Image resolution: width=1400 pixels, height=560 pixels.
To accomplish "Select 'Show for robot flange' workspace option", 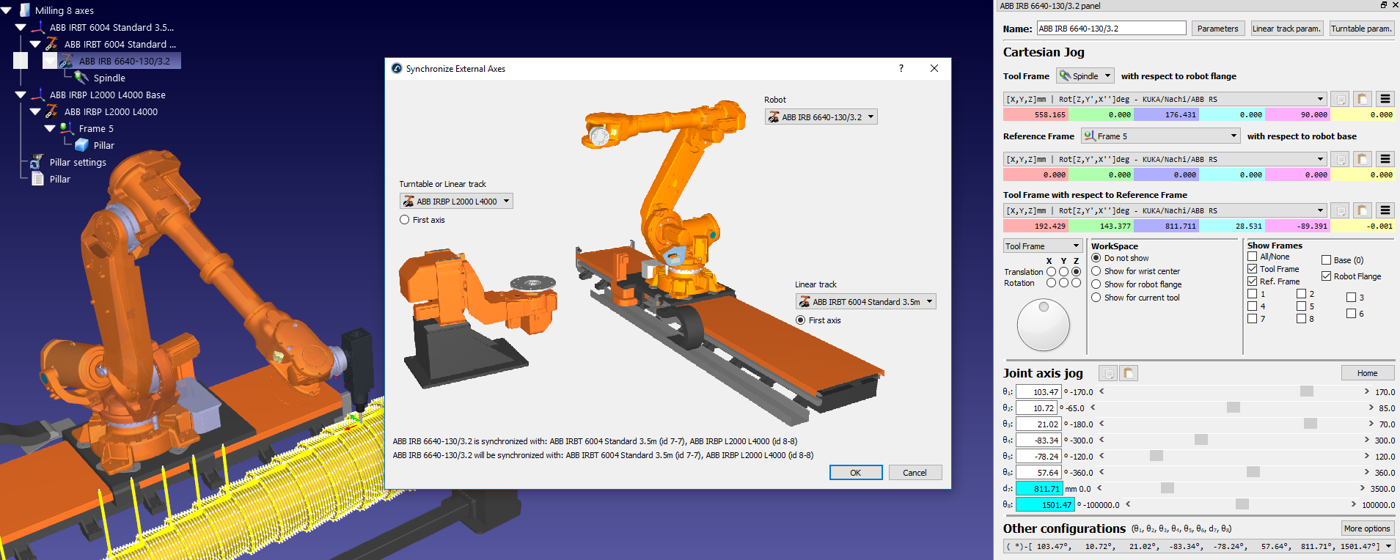I will 1096,284.
